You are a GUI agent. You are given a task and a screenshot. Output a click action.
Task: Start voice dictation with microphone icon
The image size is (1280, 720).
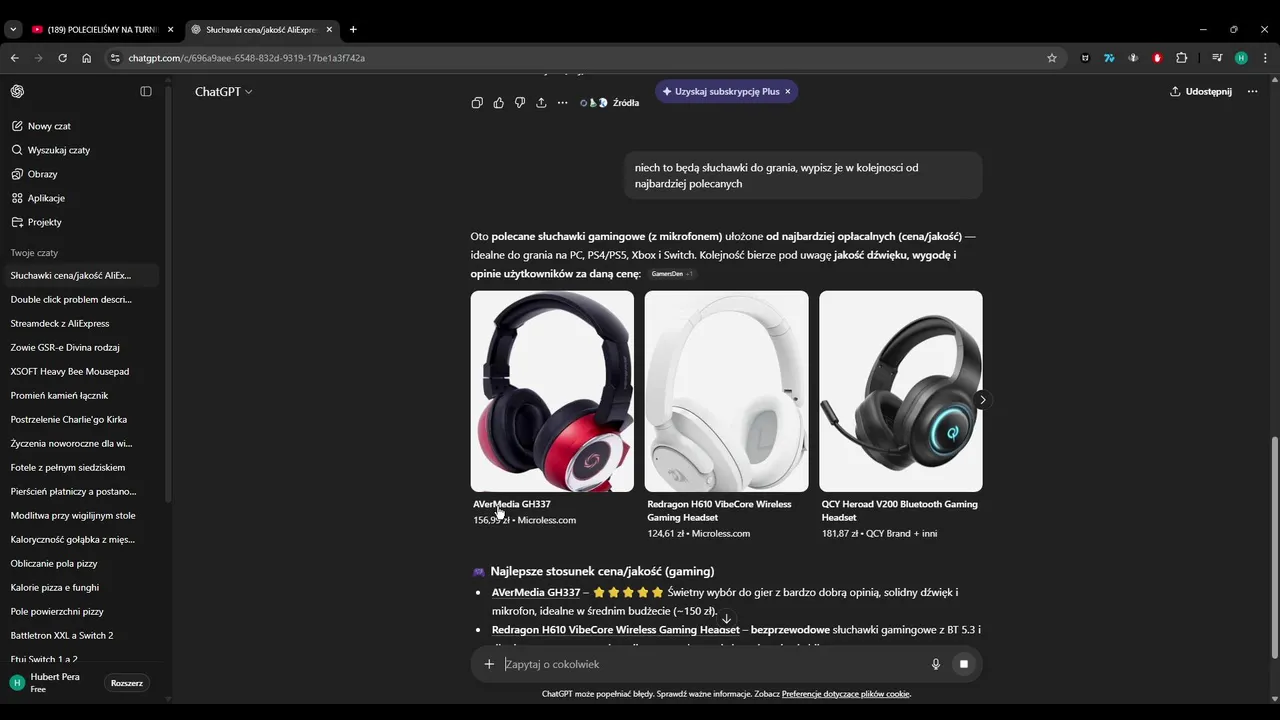(936, 664)
